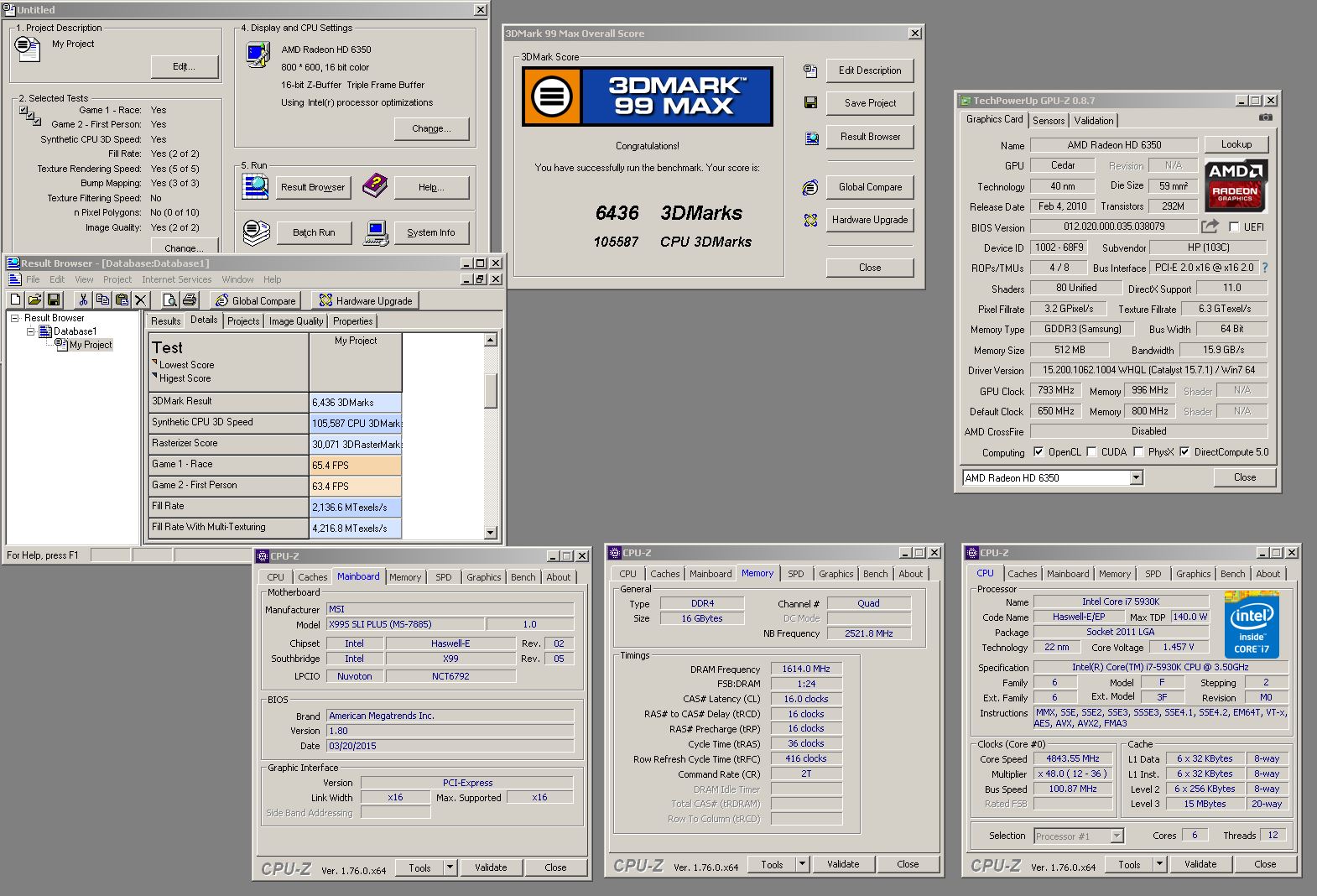Viewport: 1317px width, 896px height.
Task: Click the Open folder icon in Result Browser toolbar
Action: click(34, 300)
